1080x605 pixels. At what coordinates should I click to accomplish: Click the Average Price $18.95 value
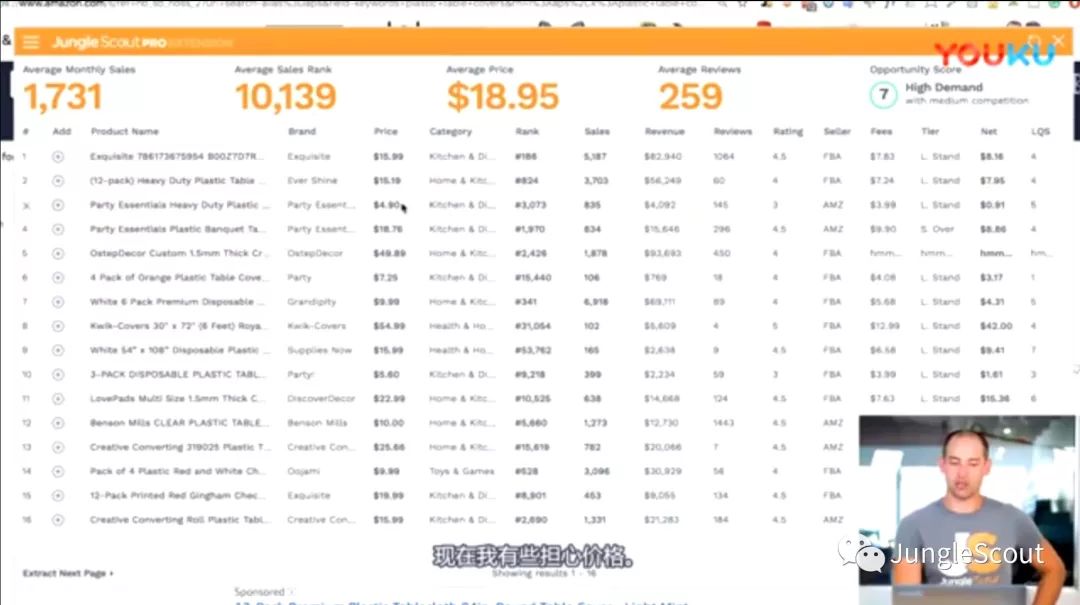pos(503,96)
